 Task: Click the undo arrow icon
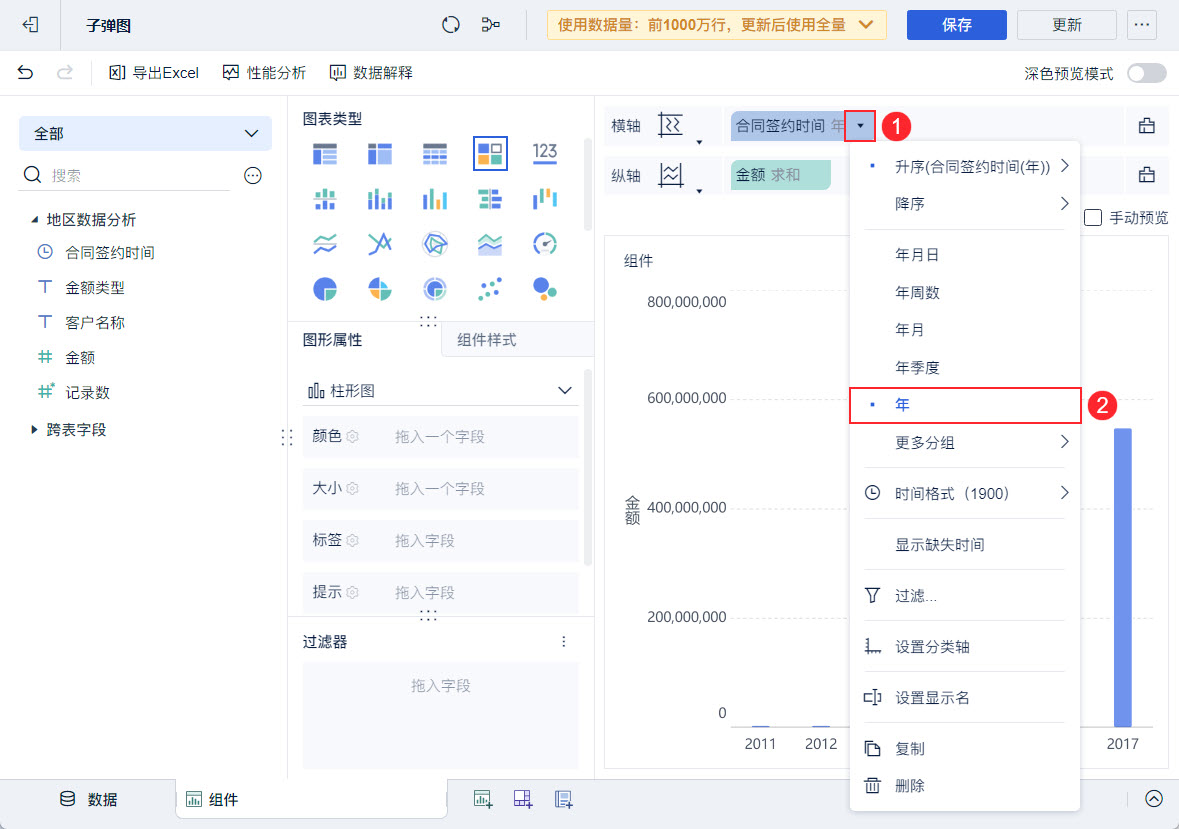[x=26, y=72]
